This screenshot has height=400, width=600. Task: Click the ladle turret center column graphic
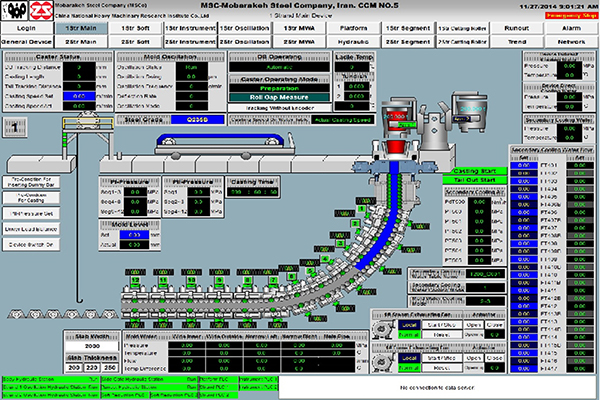click(x=434, y=130)
